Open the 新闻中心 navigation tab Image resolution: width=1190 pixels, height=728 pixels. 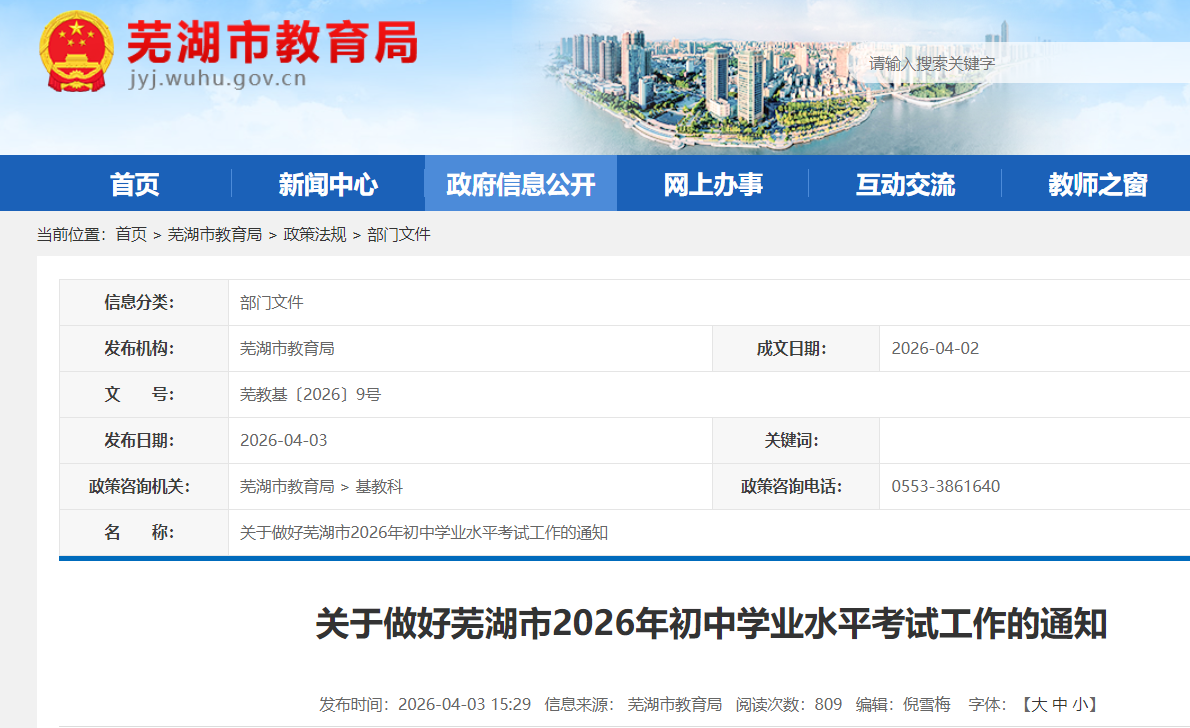point(328,184)
